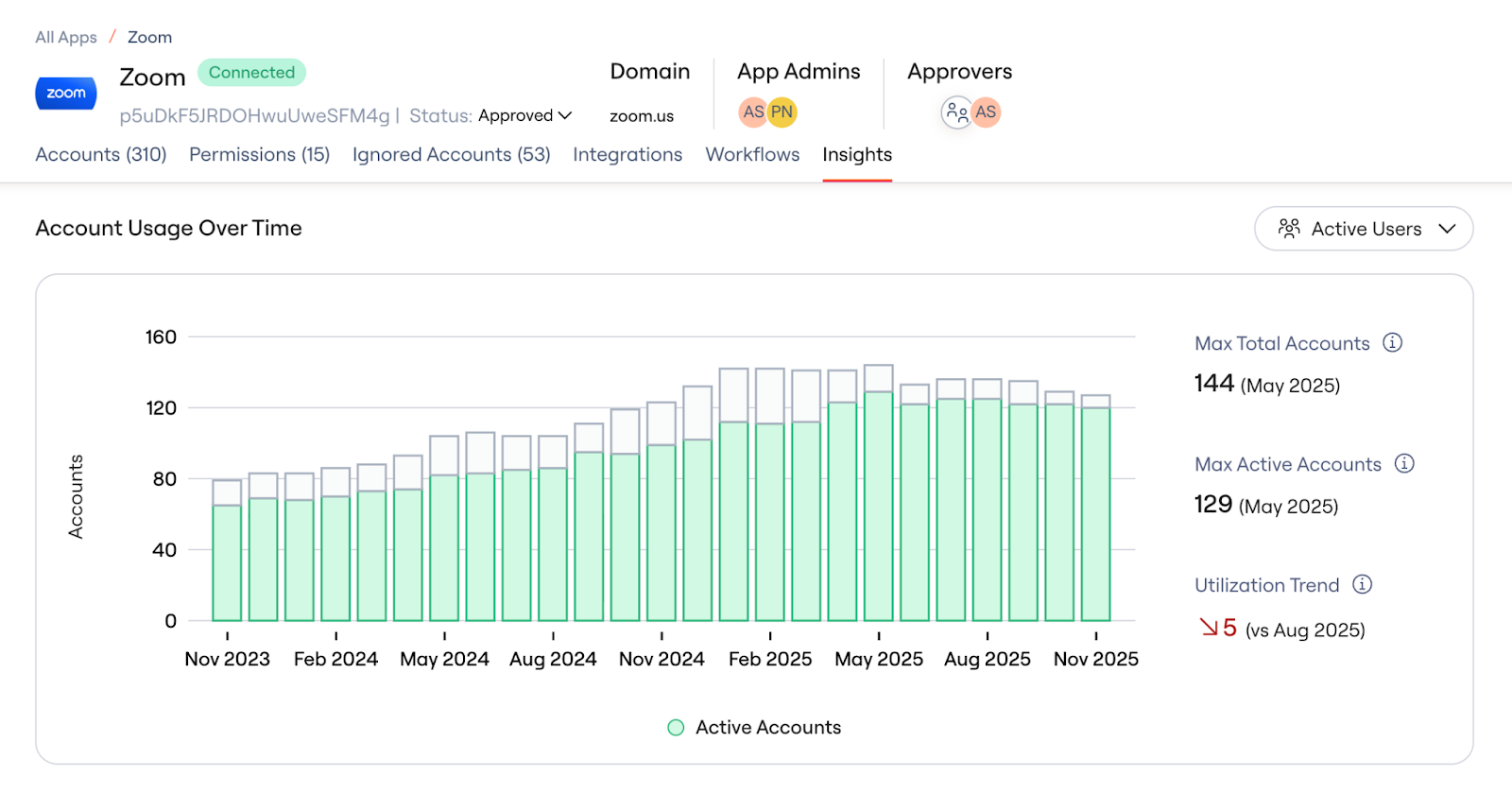Click the 144 (May 2025) value

[x=1267, y=384]
